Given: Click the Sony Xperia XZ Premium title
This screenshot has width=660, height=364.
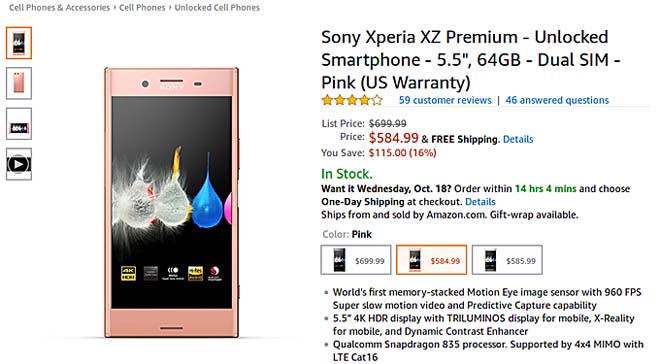Looking at the screenshot, I should point(471,60).
